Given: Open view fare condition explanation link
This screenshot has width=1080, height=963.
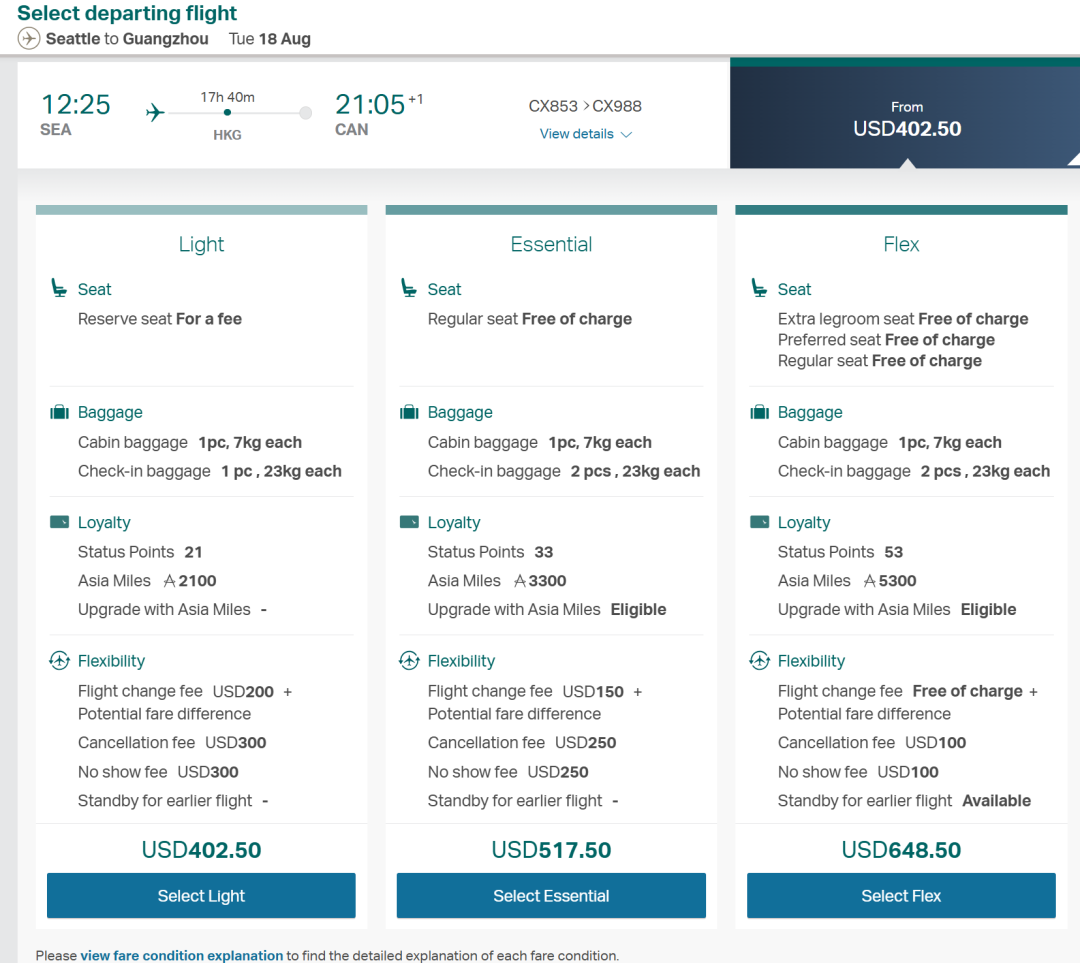Looking at the screenshot, I should pos(182,955).
